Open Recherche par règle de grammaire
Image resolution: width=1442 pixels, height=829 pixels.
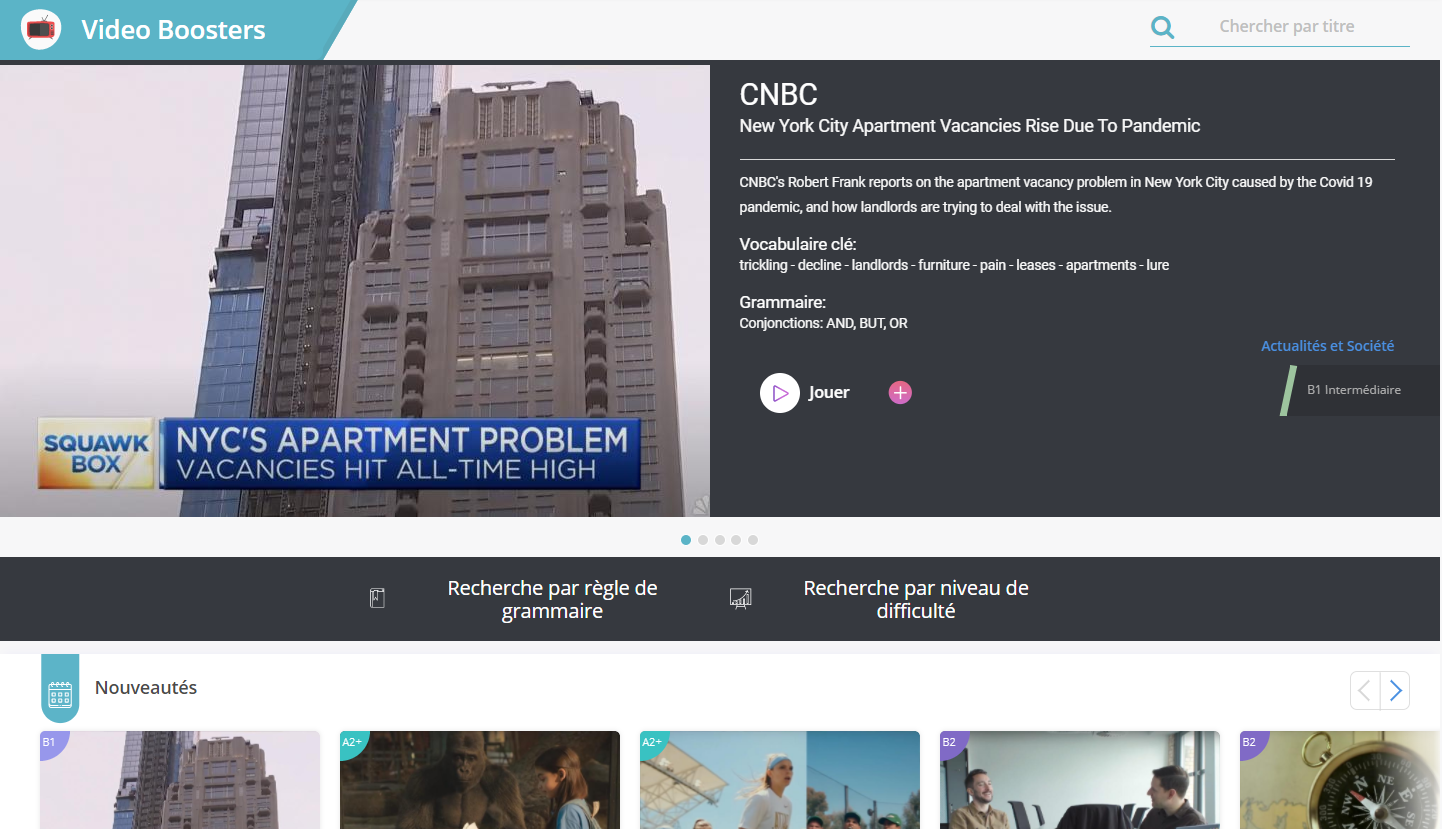(x=552, y=599)
